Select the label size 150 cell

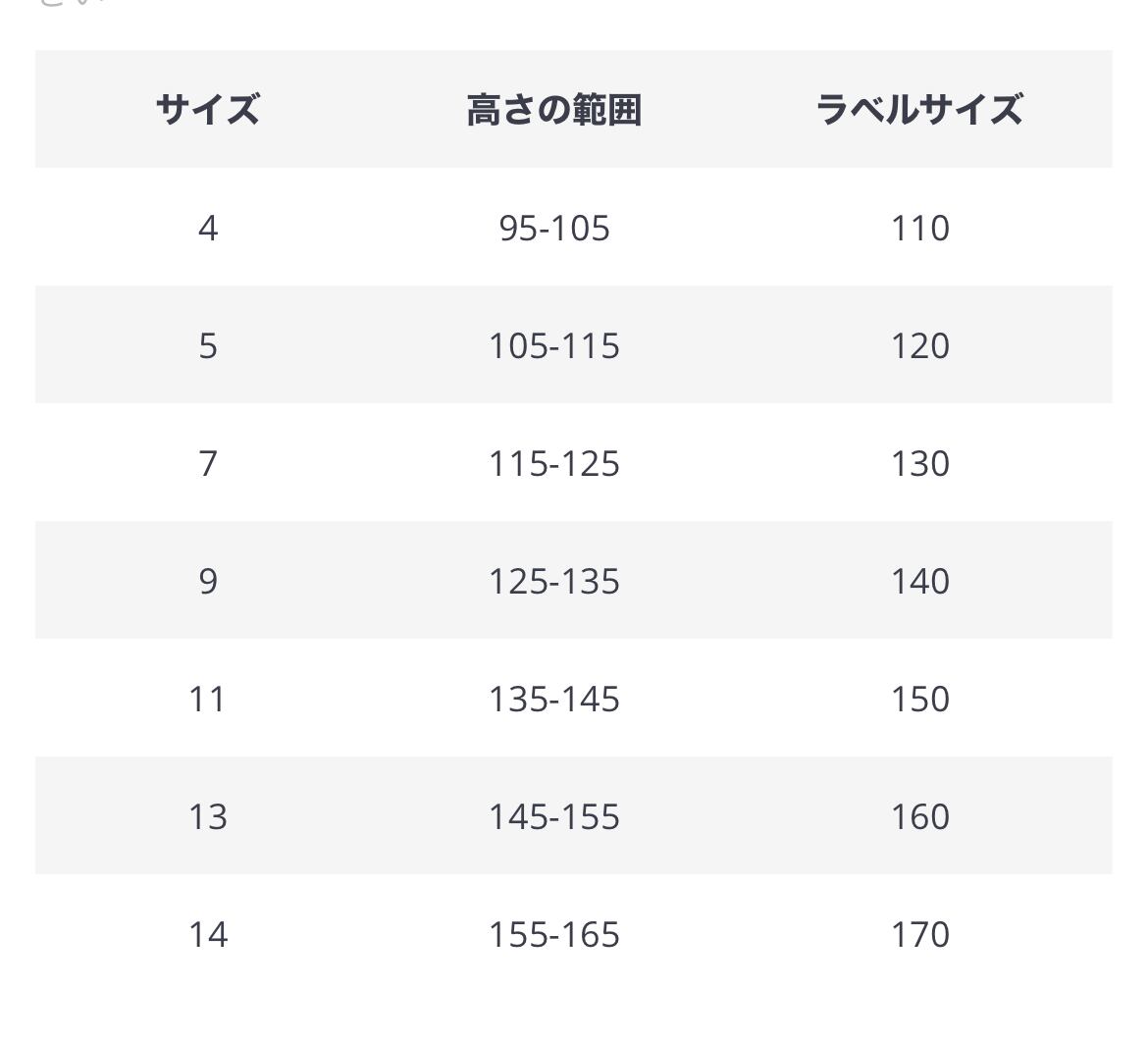point(919,699)
